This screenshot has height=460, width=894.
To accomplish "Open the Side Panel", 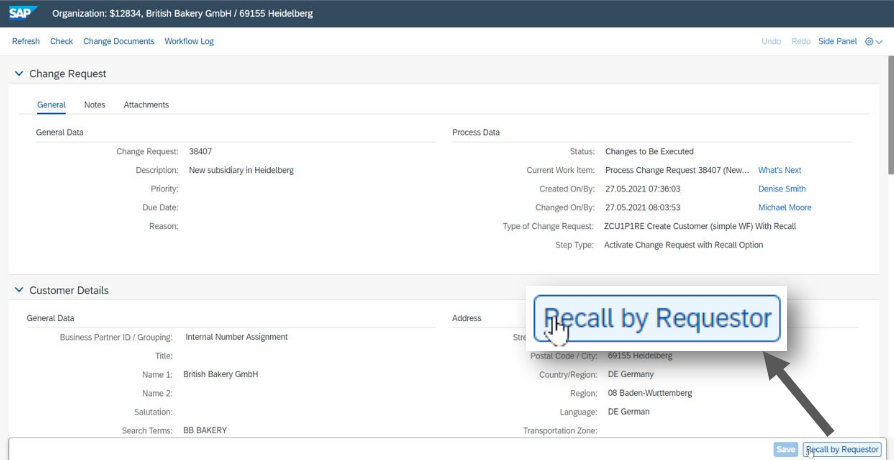I will click(838, 41).
